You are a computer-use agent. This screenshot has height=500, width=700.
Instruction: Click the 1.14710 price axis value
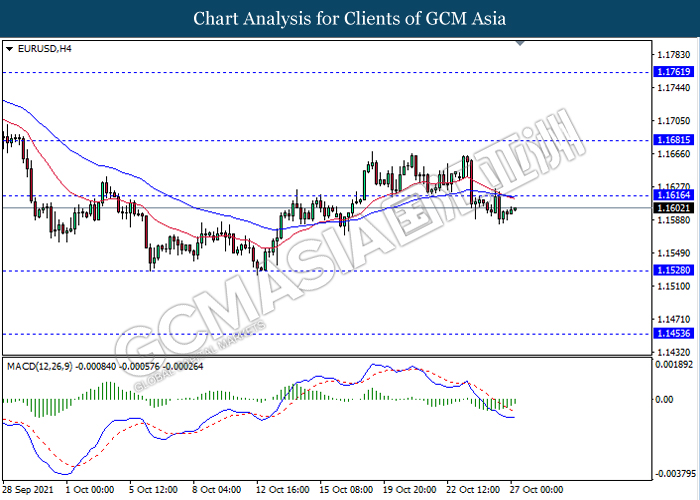click(674, 319)
